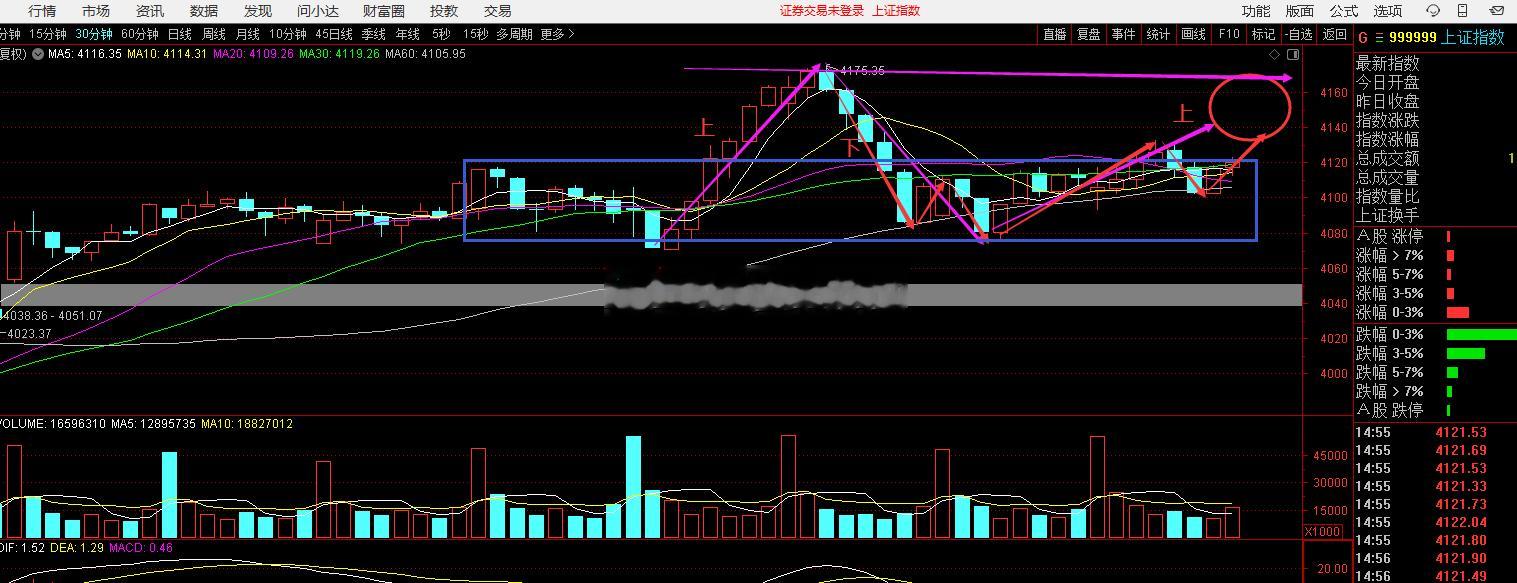Open the 功能 menu
Image resolution: width=1517 pixels, height=583 pixels.
tap(1256, 11)
